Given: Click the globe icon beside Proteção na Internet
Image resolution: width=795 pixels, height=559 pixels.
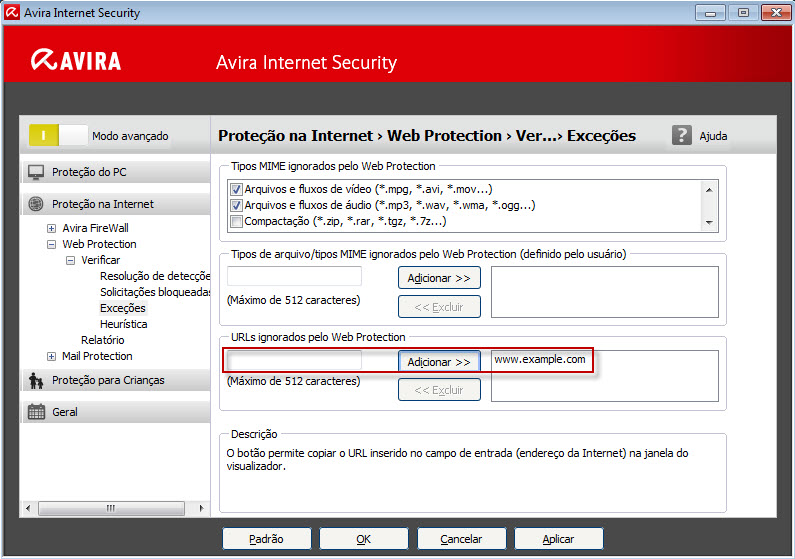Looking at the screenshot, I should 35,204.
